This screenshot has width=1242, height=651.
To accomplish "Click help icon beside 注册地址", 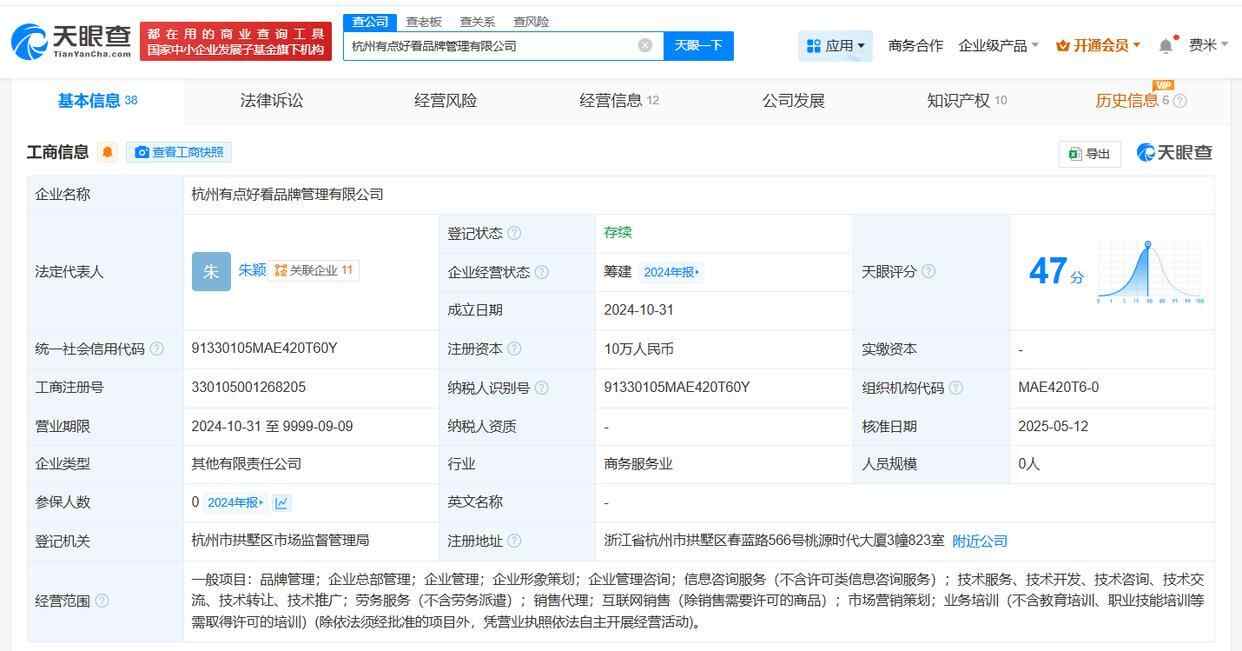I will pyautogui.click(x=514, y=541).
